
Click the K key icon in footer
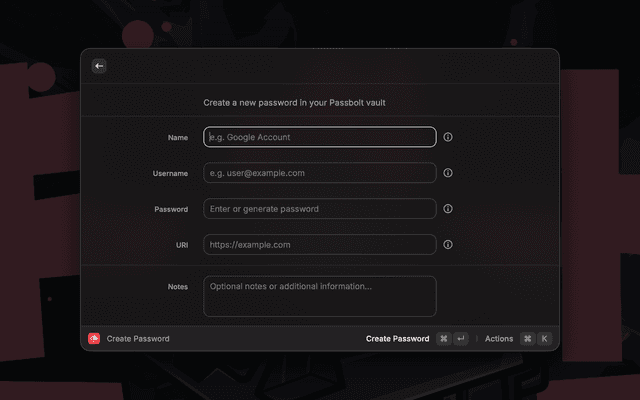tap(544, 339)
